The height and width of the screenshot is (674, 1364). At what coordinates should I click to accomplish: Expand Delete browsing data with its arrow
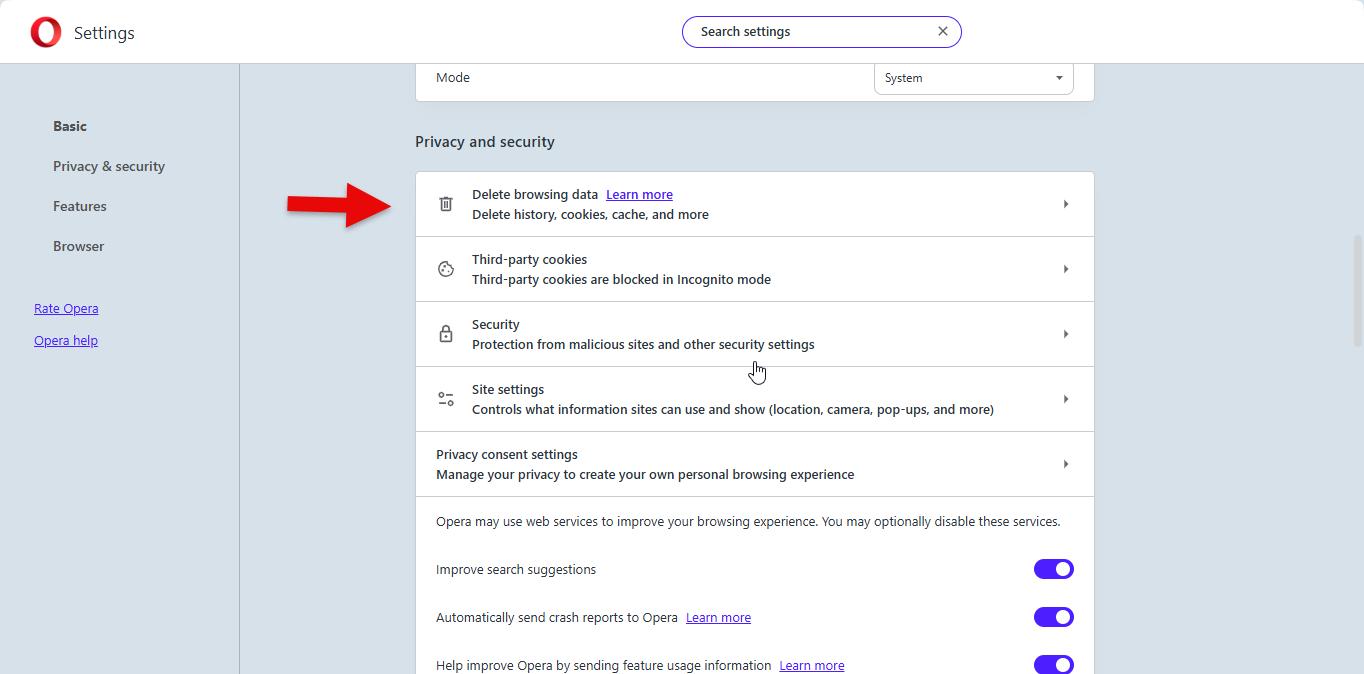coord(1066,204)
